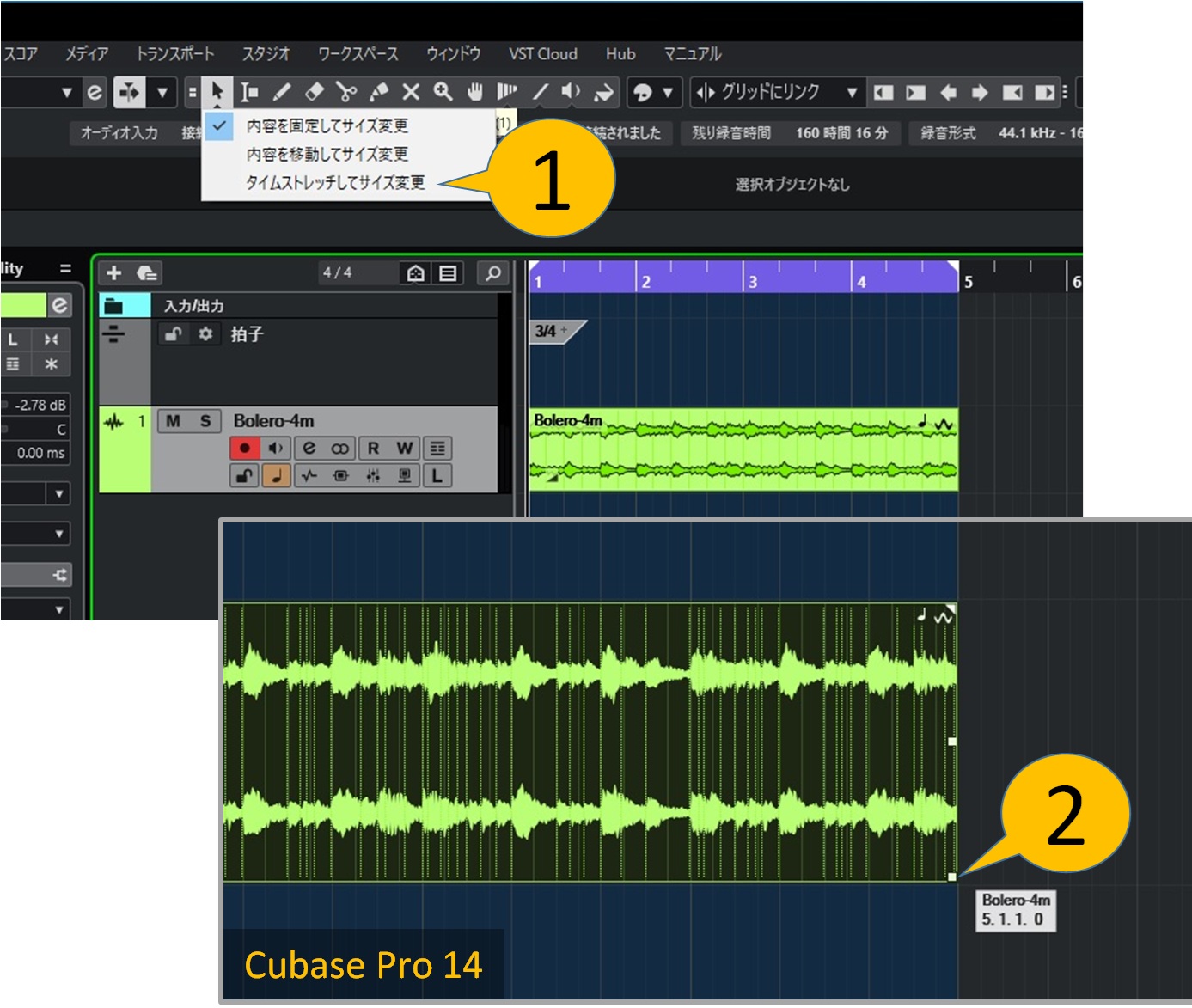Pick the Glue tool
This screenshot has width=1192, height=1008.
(379, 92)
